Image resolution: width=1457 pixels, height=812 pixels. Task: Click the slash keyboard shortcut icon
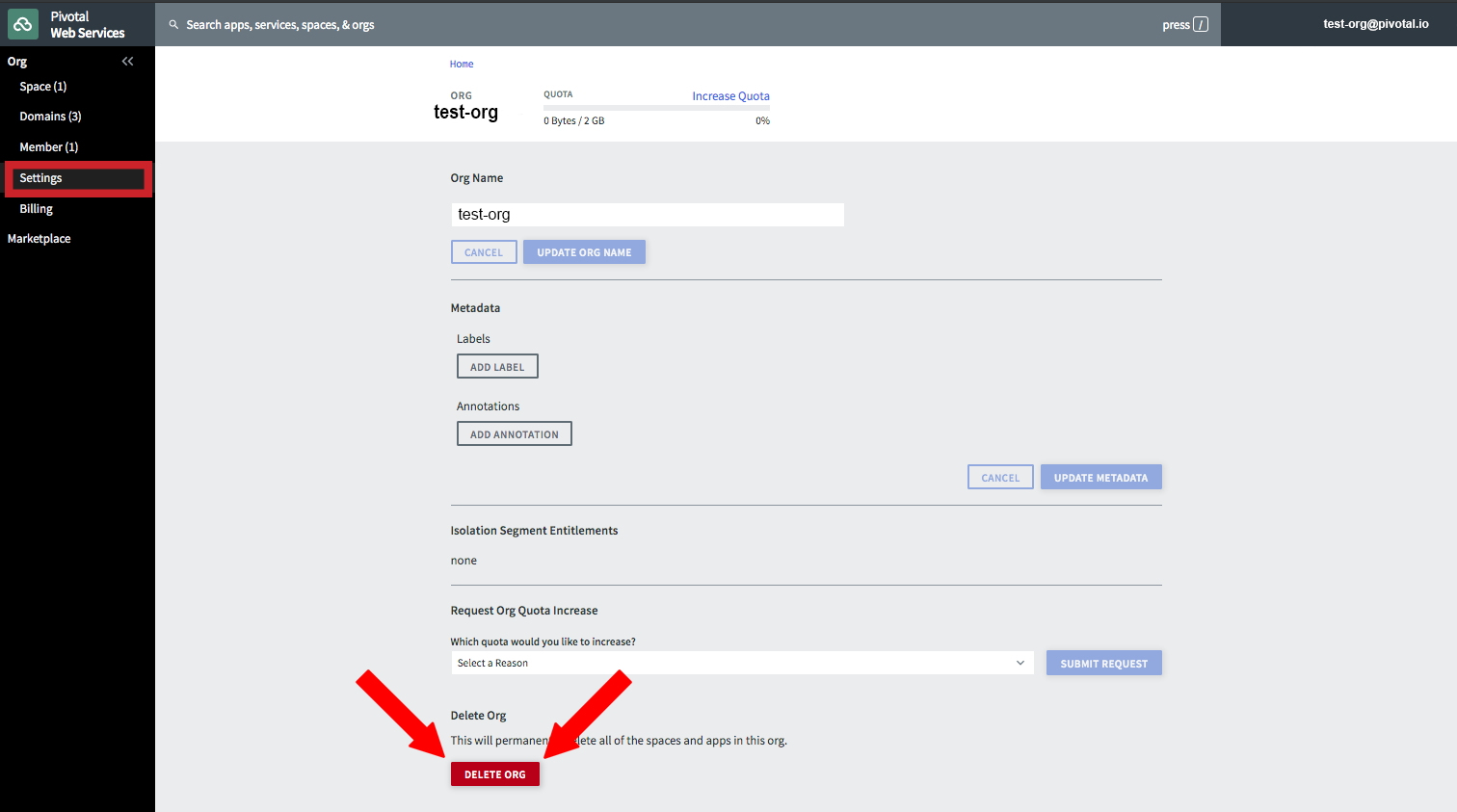pyautogui.click(x=1200, y=25)
